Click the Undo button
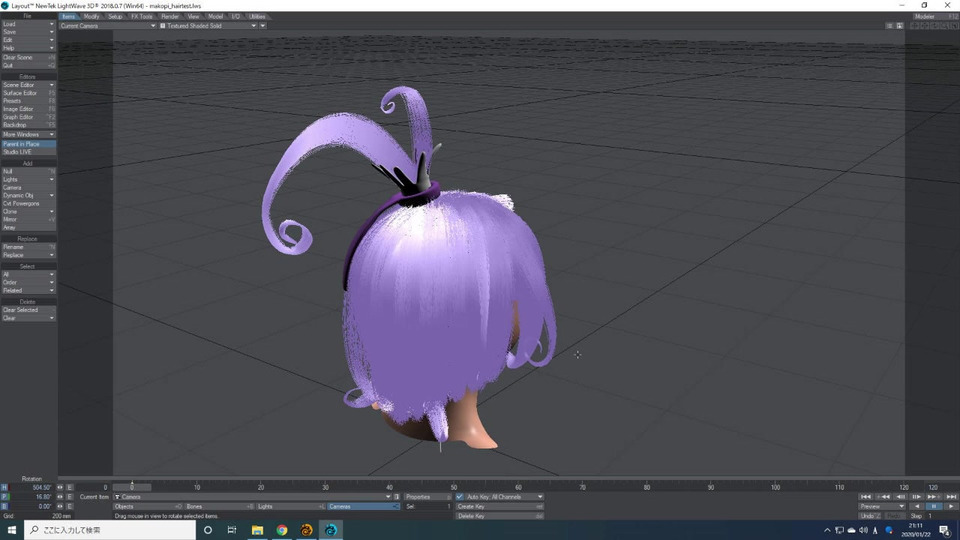Image resolution: width=960 pixels, height=540 pixels. pos(869,516)
